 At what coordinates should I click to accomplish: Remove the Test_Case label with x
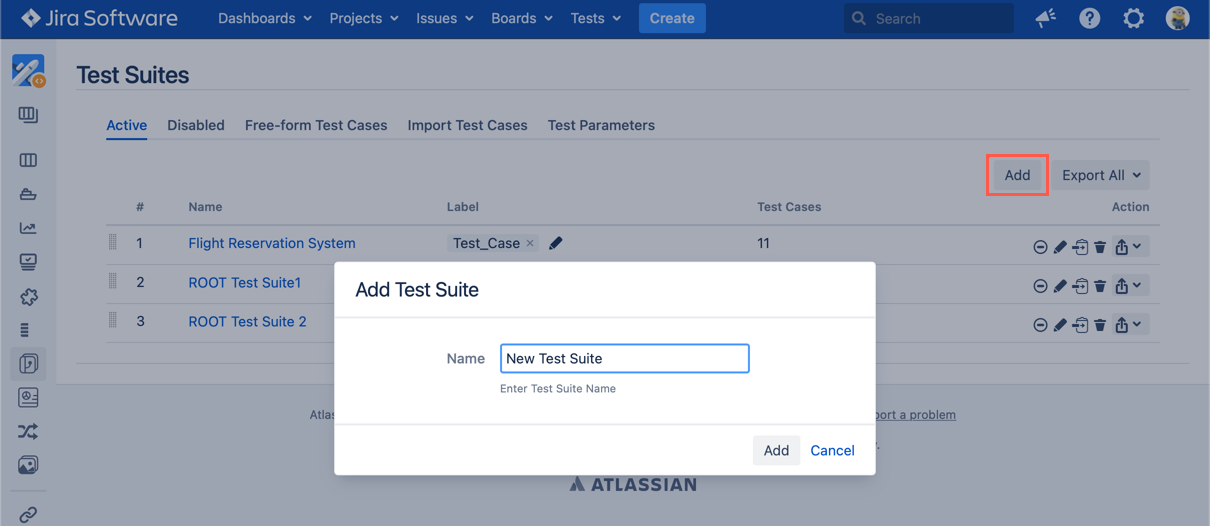click(530, 243)
